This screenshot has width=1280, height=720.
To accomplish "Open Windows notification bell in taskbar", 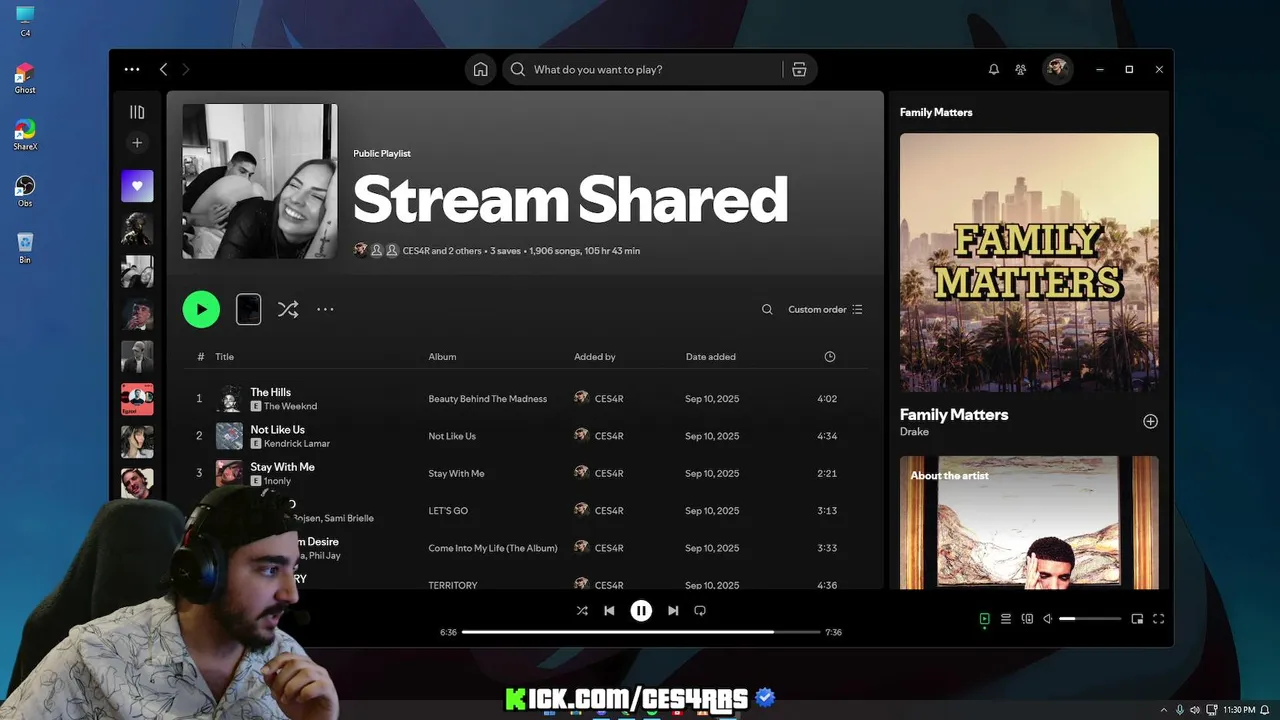I will (x=1266, y=710).
